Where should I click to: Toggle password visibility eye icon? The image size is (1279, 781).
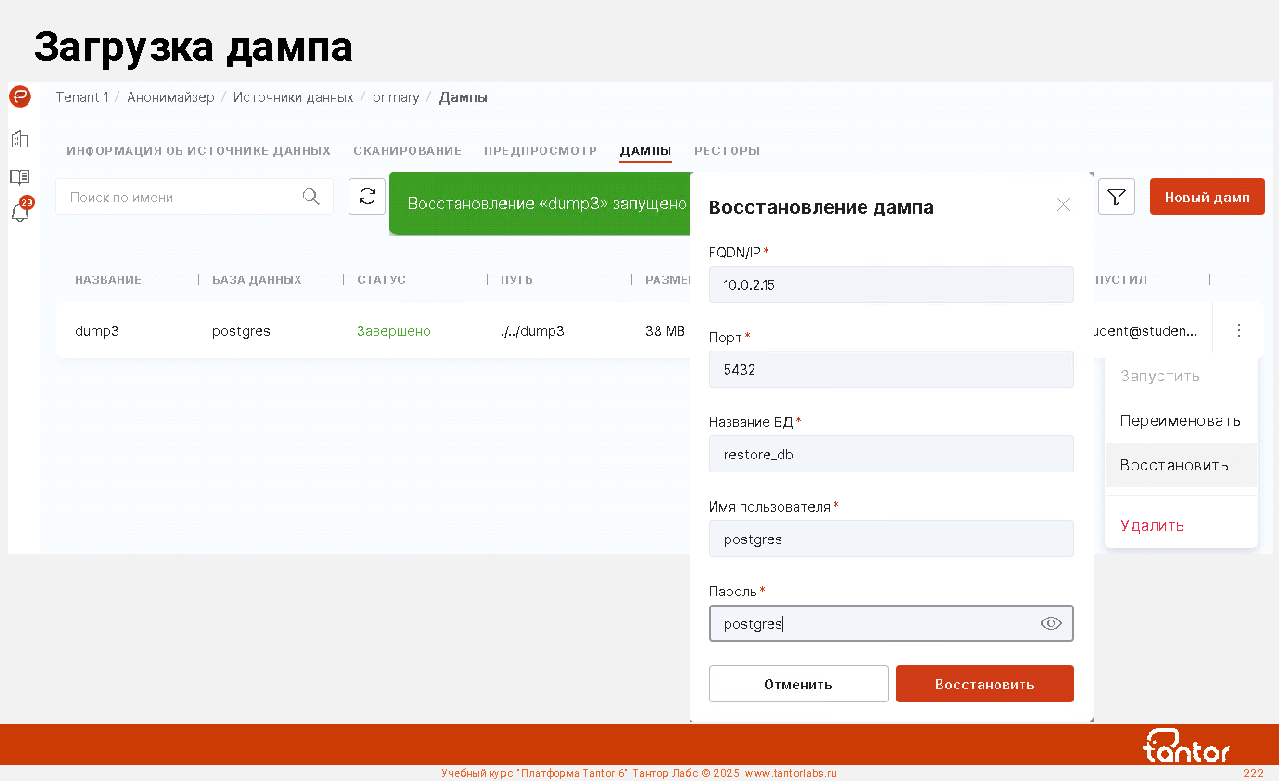[x=1050, y=623]
